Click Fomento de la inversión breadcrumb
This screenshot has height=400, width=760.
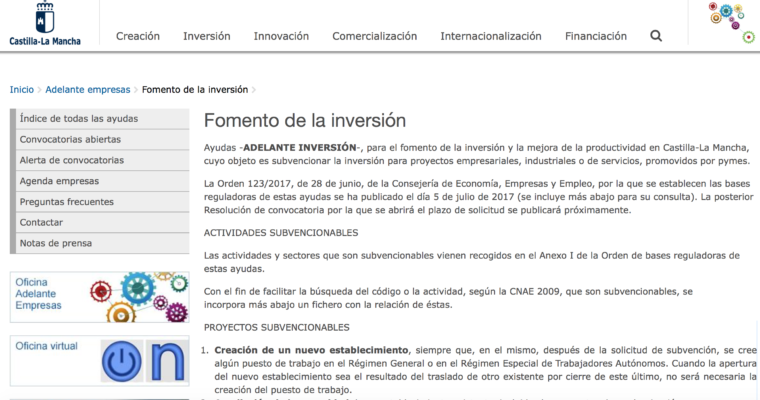coord(195,90)
